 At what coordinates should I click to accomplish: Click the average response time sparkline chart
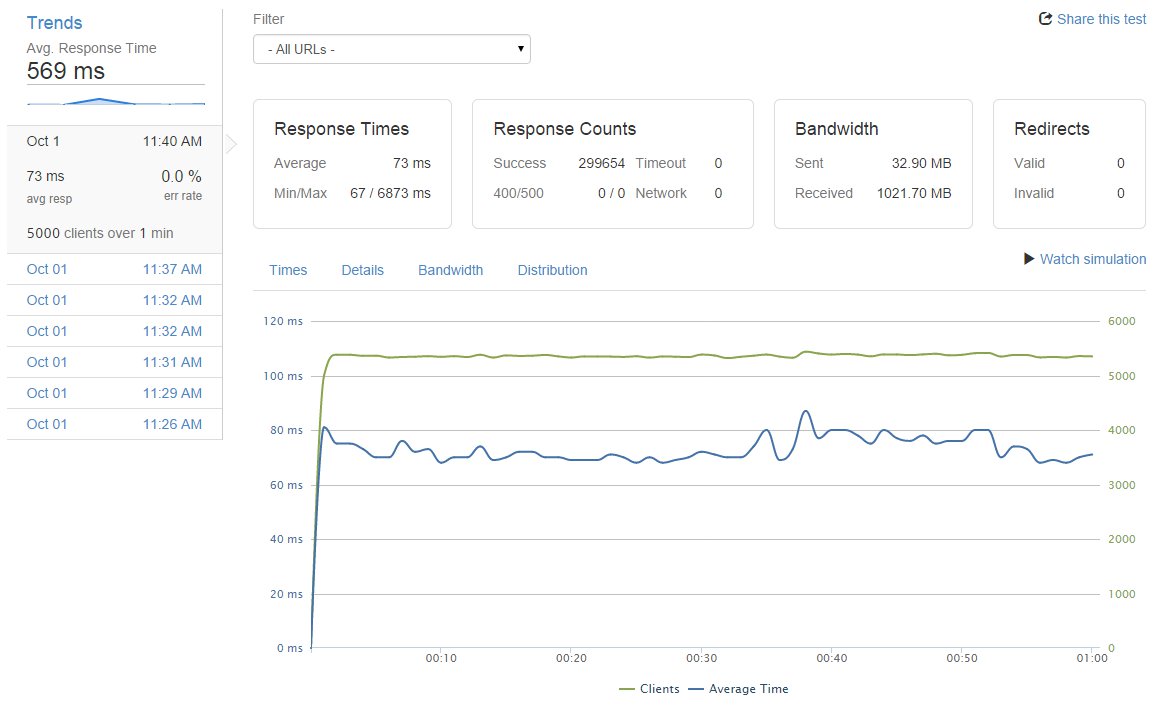[x=115, y=101]
